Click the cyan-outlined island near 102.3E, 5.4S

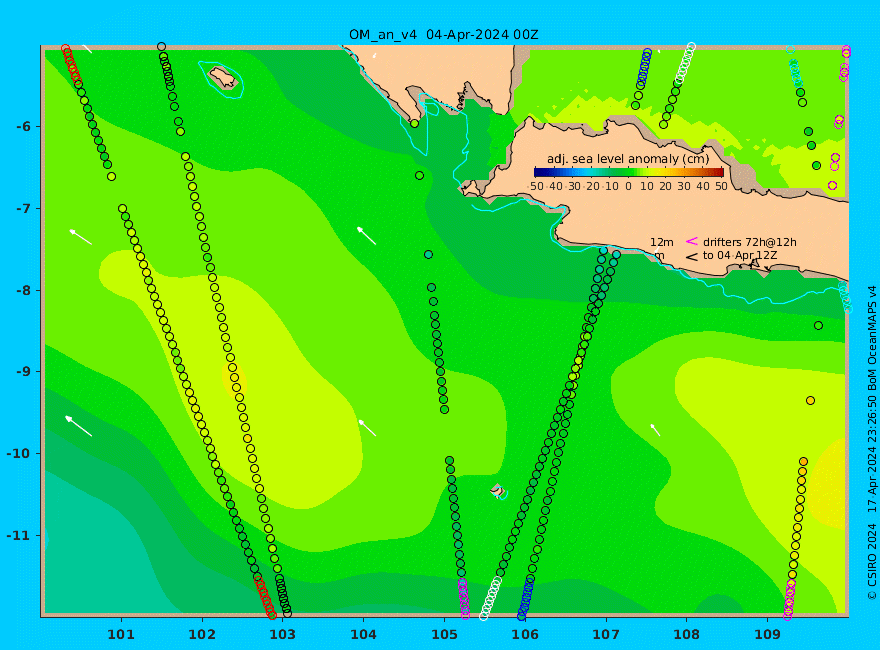[223, 77]
